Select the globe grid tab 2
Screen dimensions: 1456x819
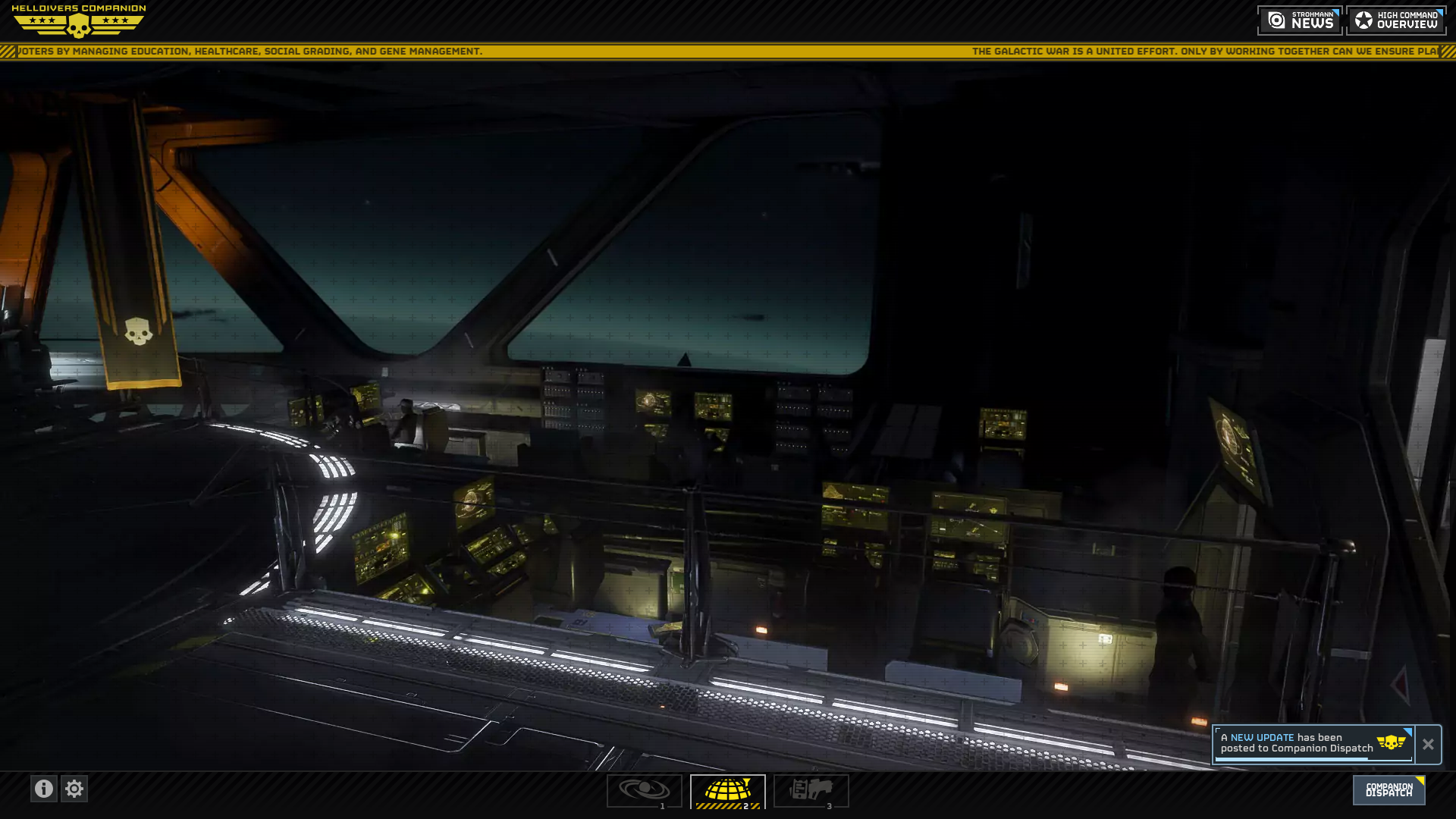point(728,792)
